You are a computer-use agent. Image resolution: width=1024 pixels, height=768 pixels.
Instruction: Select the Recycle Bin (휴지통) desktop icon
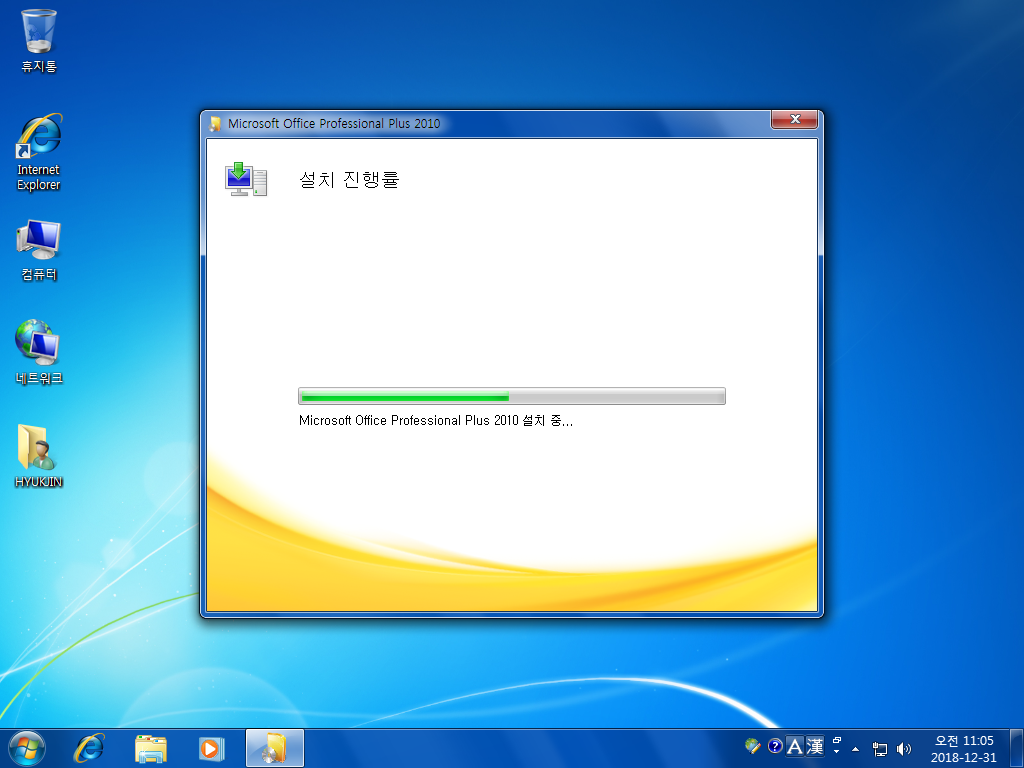(x=39, y=40)
